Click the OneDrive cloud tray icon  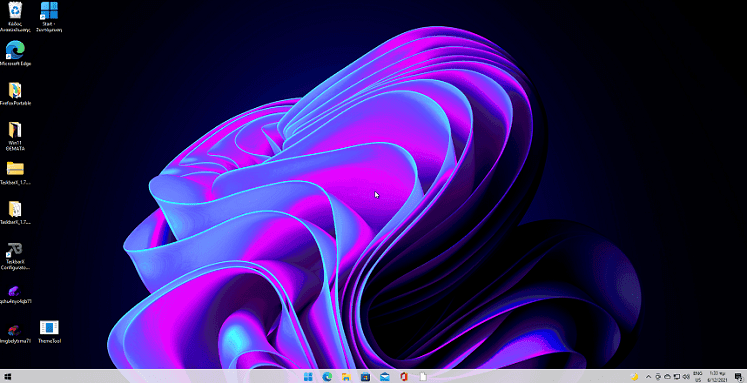coord(667,377)
